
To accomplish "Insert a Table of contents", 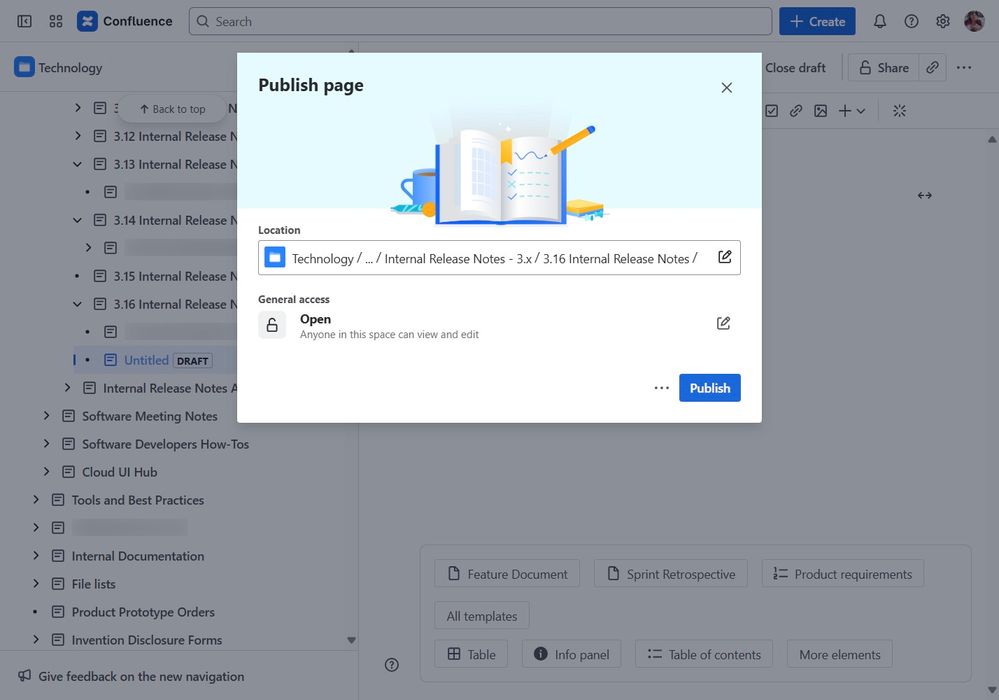I will (704, 654).
